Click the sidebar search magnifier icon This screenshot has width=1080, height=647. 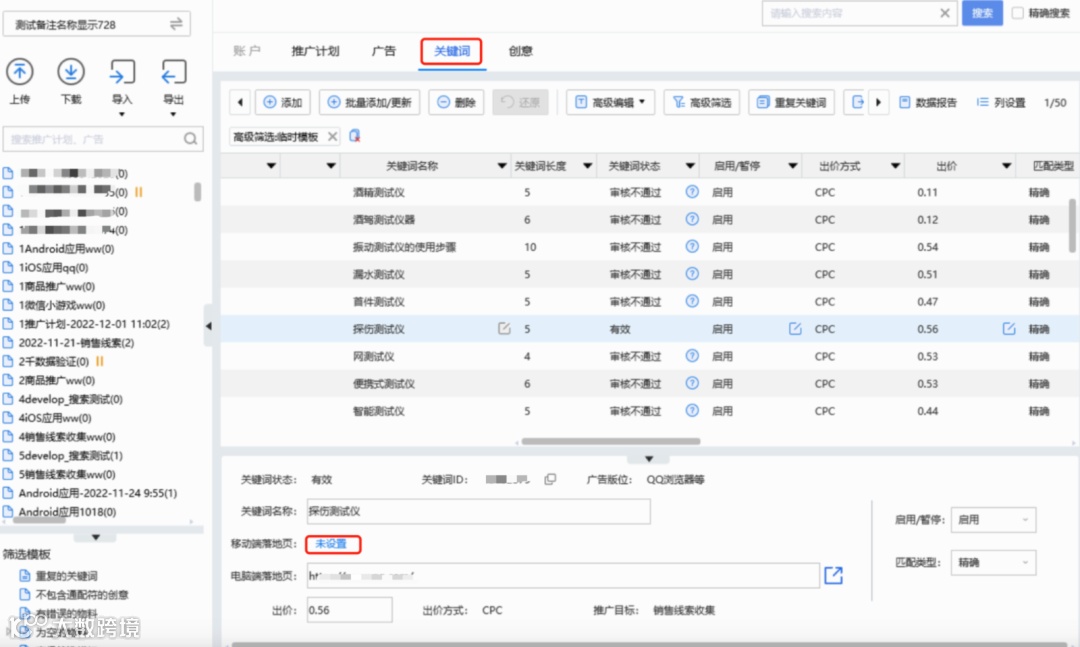click(190, 139)
